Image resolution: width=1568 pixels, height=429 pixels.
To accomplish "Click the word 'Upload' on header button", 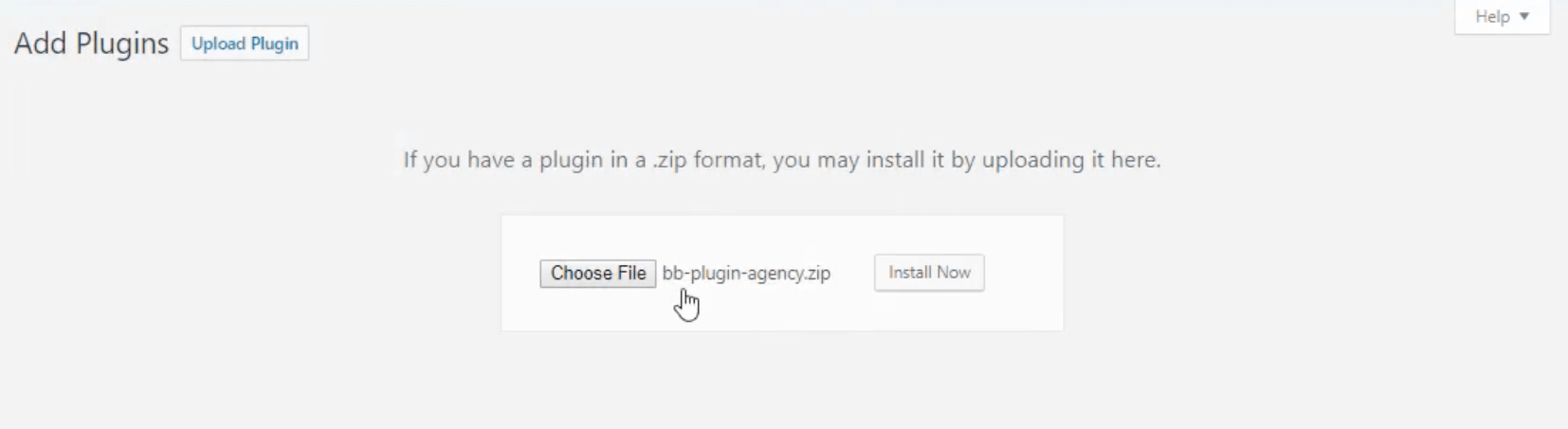I will [218, 44].
